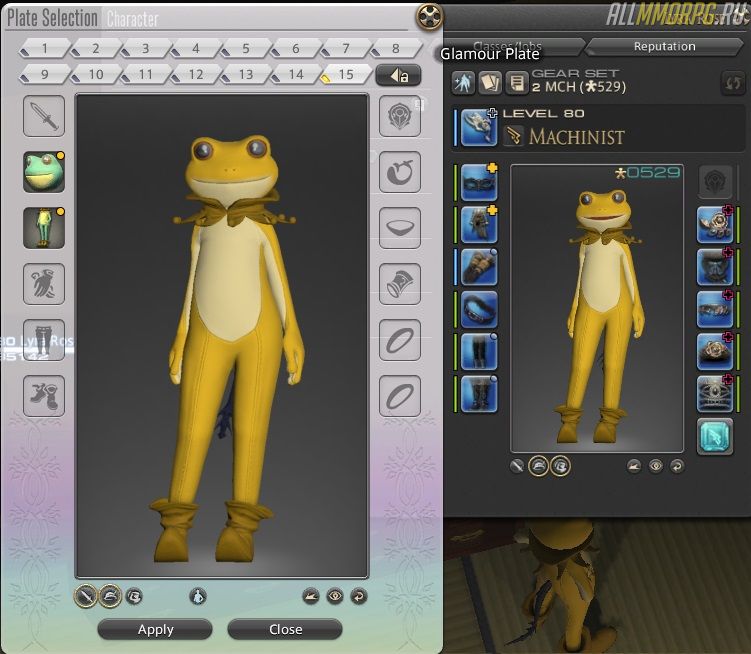Image resolution: width=751 pixels, height=654 pixels.
Task: Select the first ring slot in plate
Action: pos(400,340)
